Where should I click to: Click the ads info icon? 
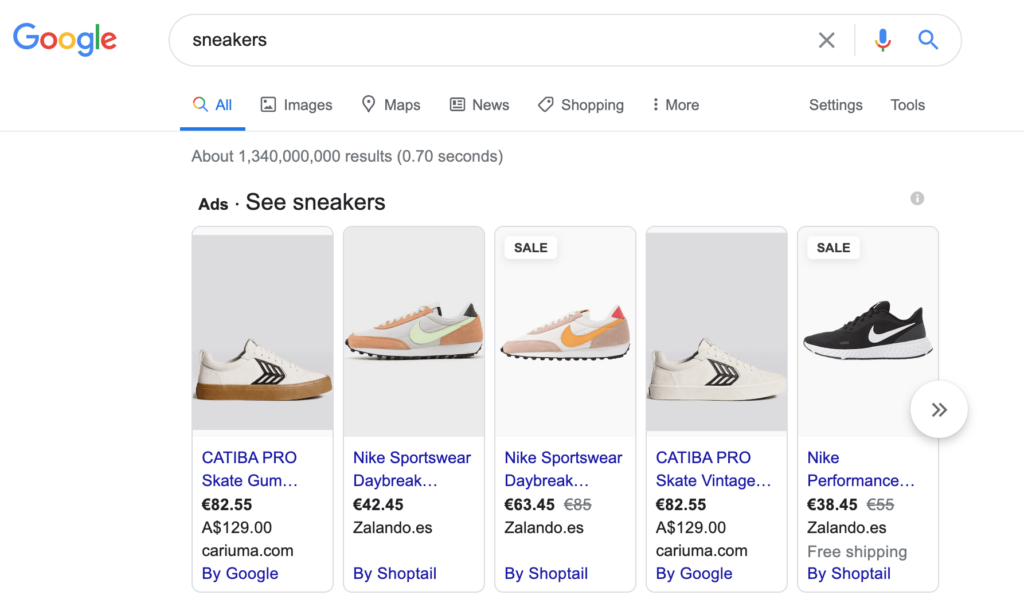(917, 198)
